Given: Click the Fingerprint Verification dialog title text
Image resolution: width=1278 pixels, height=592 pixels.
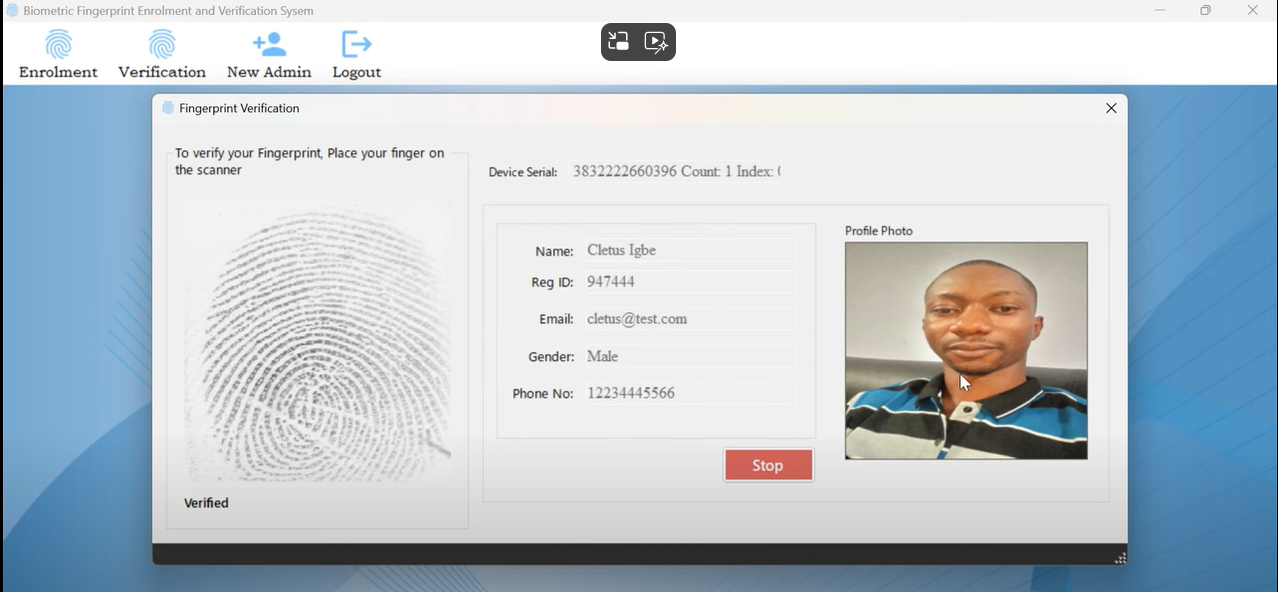Looking at the screenshot, I should (239, 108).
